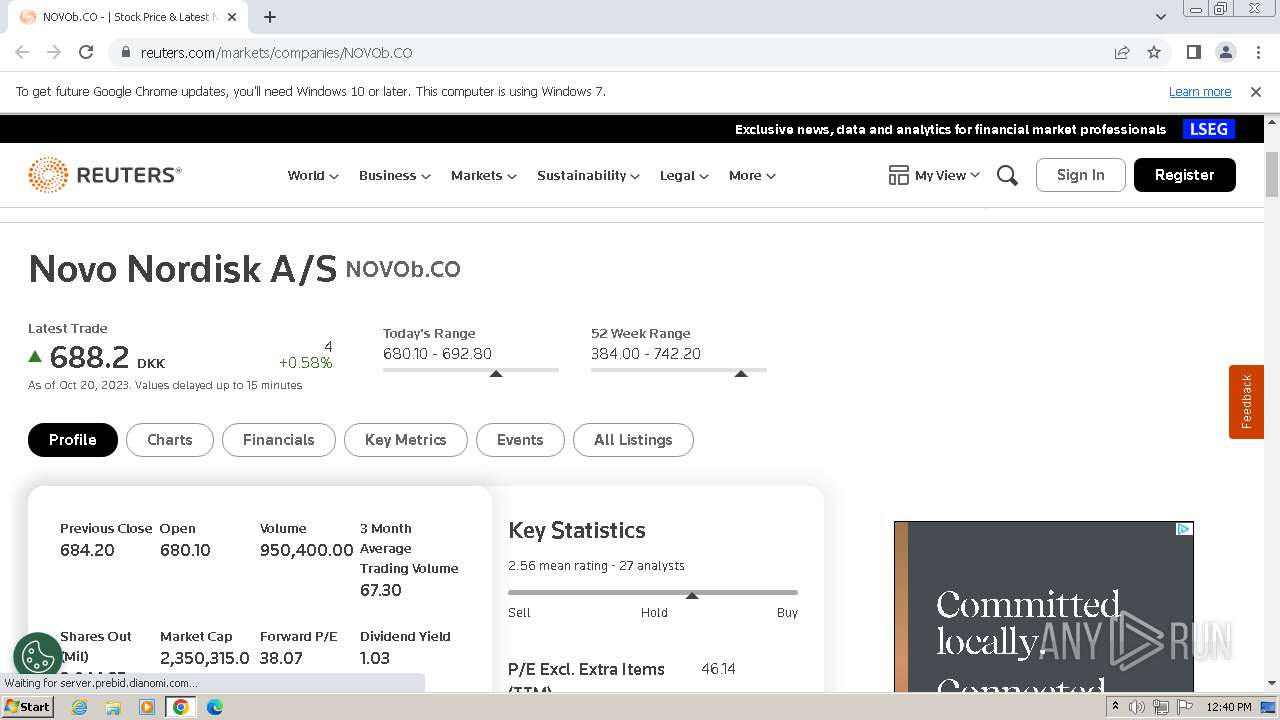
Task: Click the 52 Week Range indicator bar
Action: tap(679, 371)
